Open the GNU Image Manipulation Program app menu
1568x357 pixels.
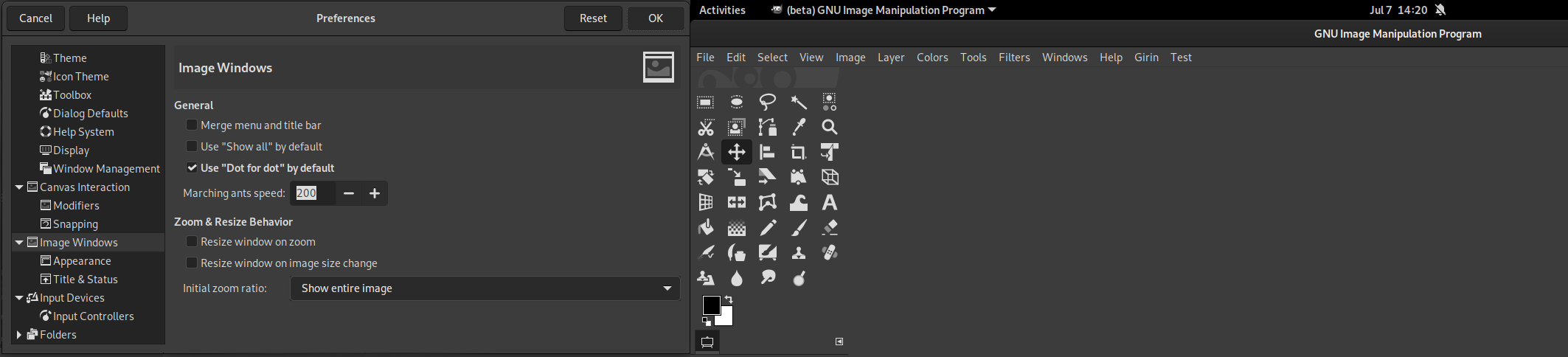click(884, 10)
